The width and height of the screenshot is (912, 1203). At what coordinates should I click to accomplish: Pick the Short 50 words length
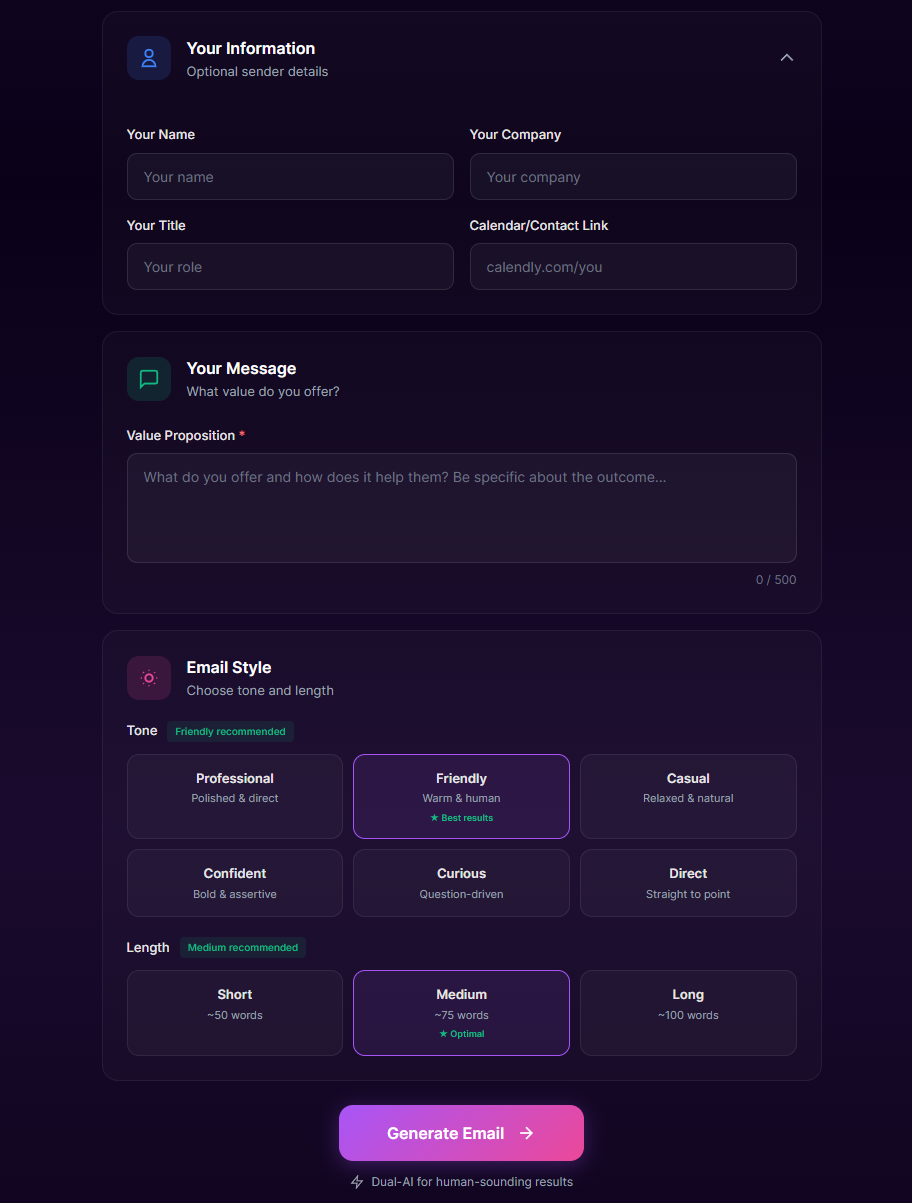[234, 1013]
